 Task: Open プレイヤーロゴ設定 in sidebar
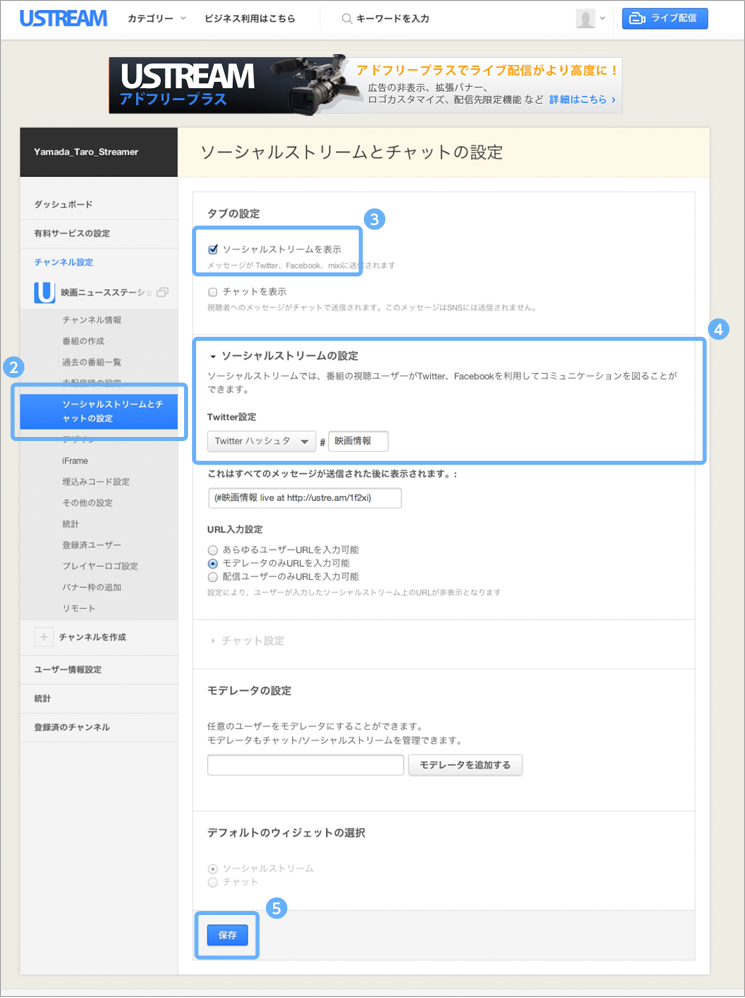point(100,566)
